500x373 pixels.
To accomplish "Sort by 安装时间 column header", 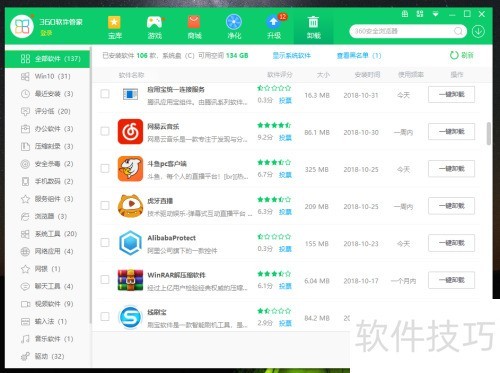I will [x=367, y=75].
